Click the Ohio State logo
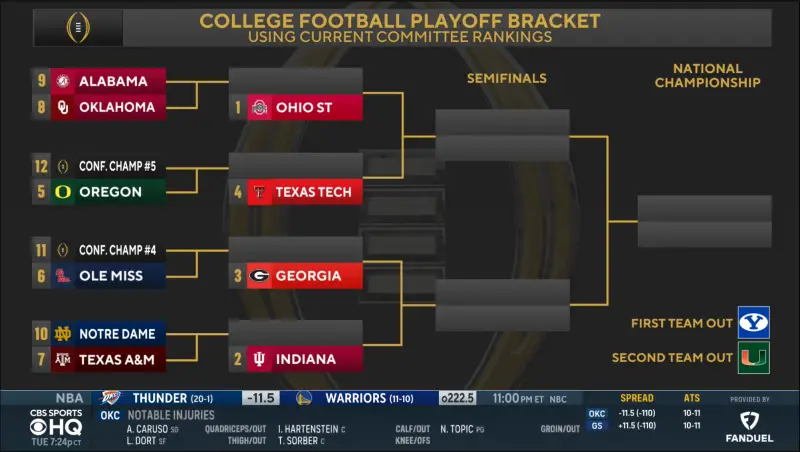The image size is (800, 452). (x=259, y=107)
